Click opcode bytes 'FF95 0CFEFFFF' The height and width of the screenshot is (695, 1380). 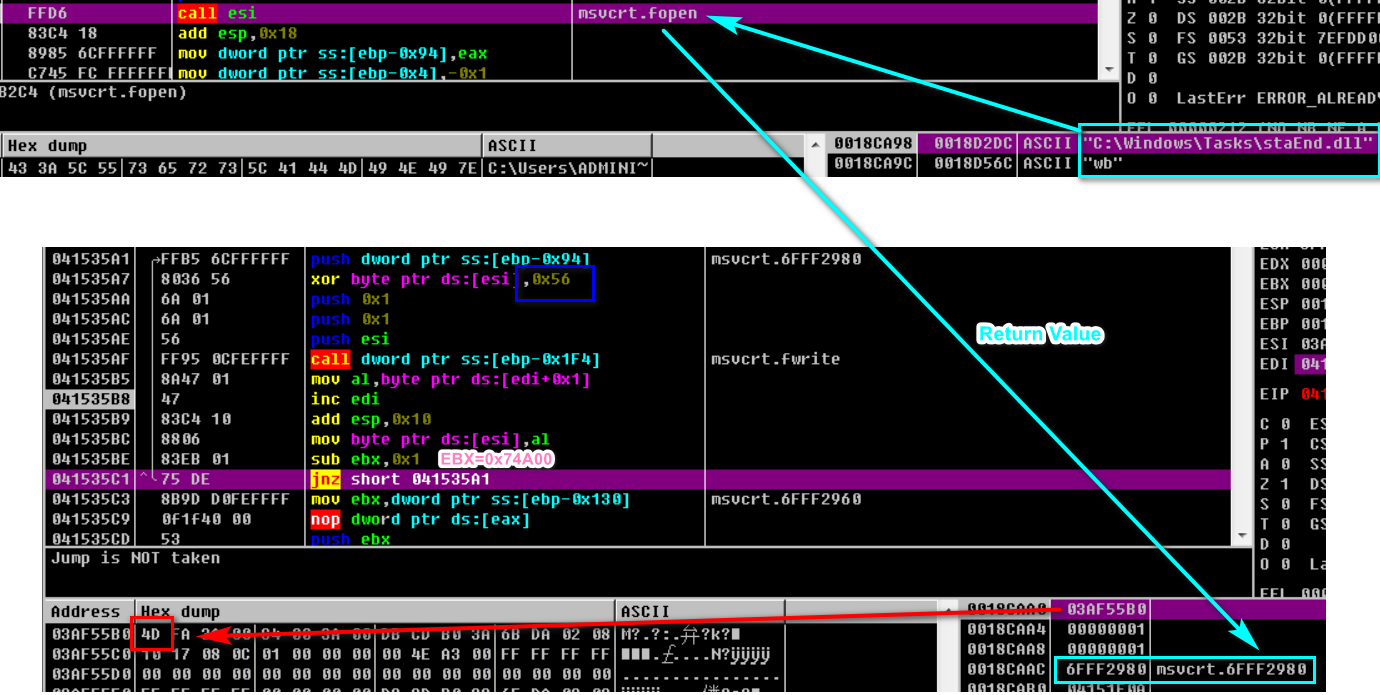point(225,359)
